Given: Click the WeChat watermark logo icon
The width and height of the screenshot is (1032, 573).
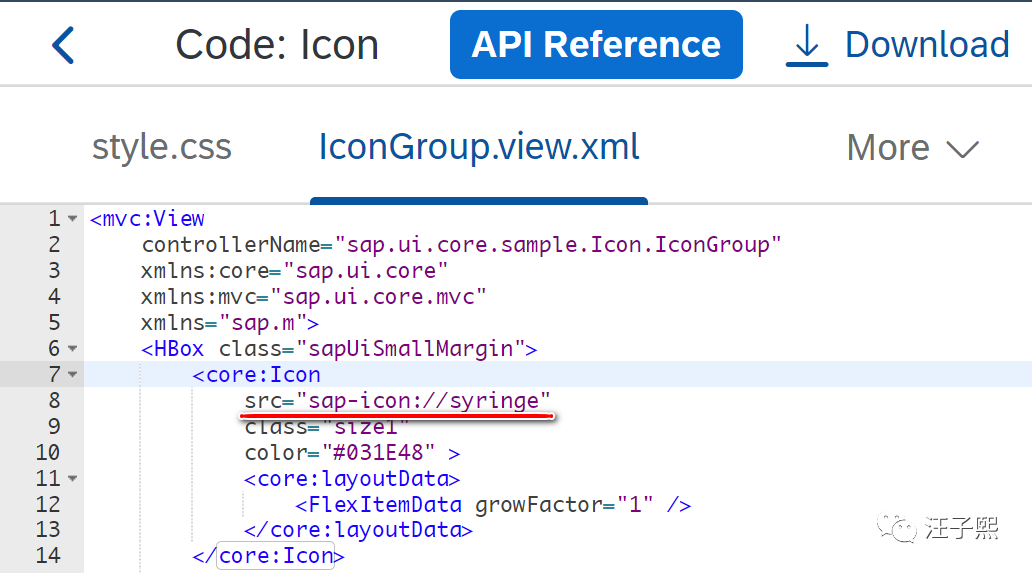Looking at the screenshot, I should click(x=897, y=526).
